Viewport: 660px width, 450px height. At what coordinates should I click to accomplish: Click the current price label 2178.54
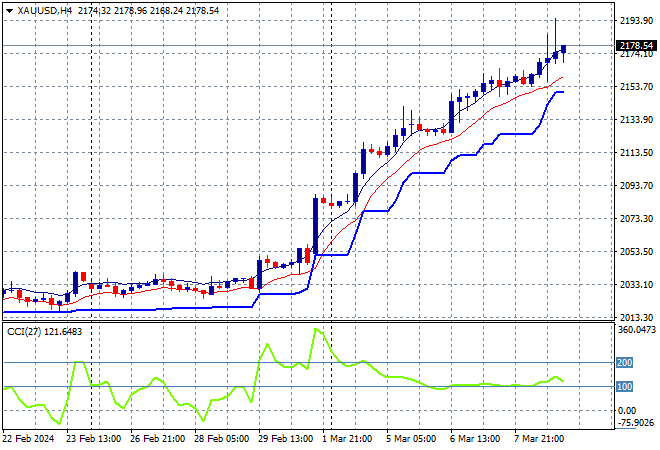pos(637,46)
